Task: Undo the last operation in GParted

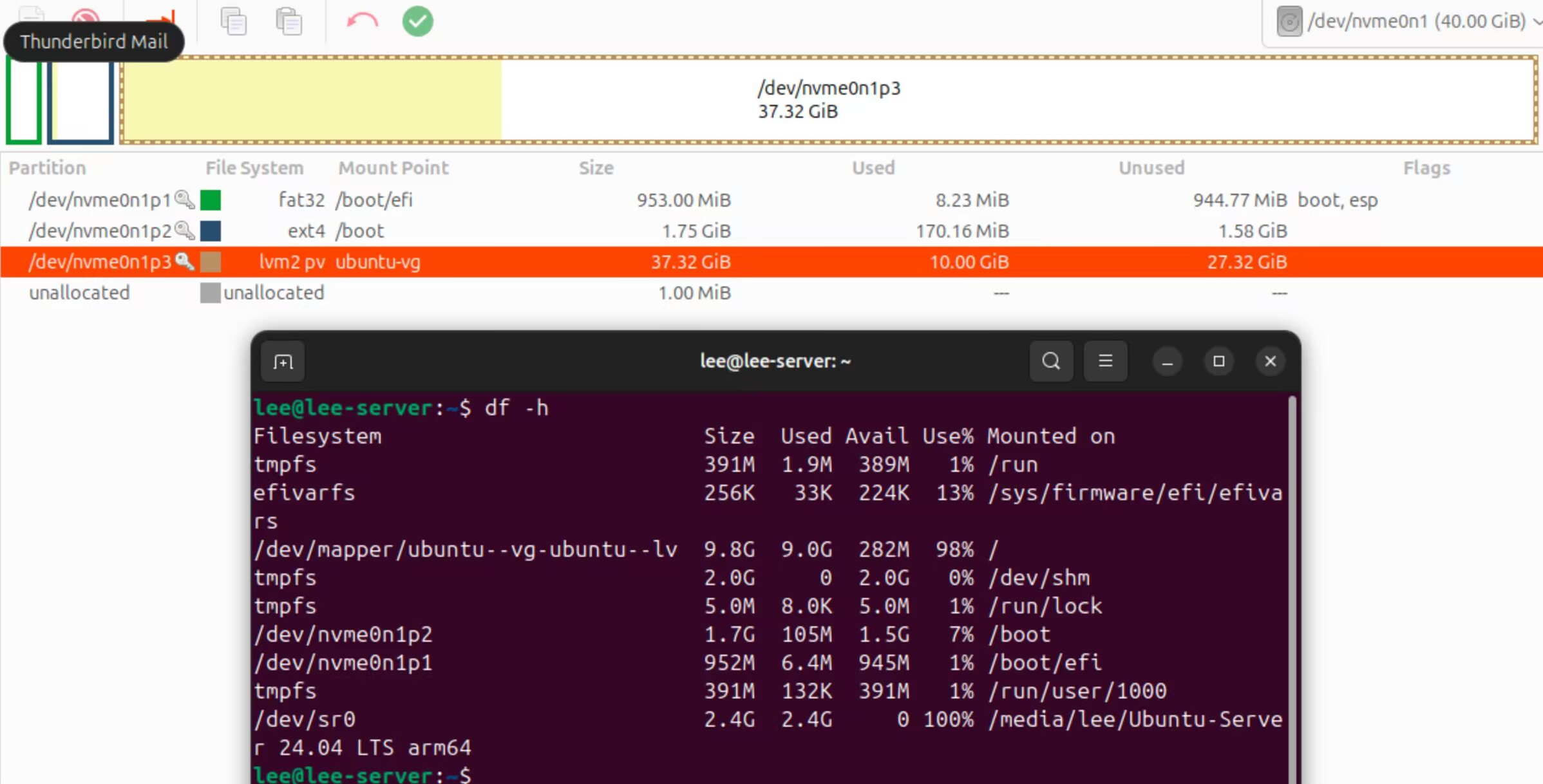Action: tap(362, 21)
